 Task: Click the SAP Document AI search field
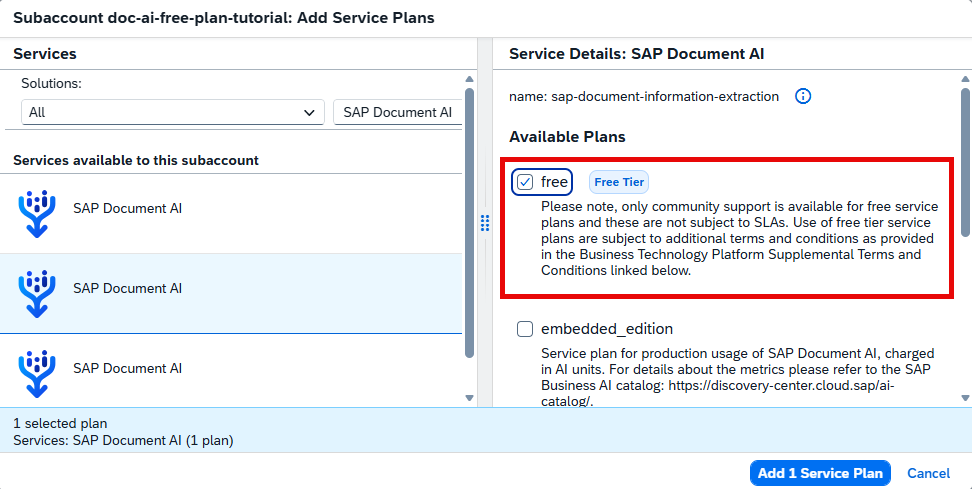(x=398, y=112)
